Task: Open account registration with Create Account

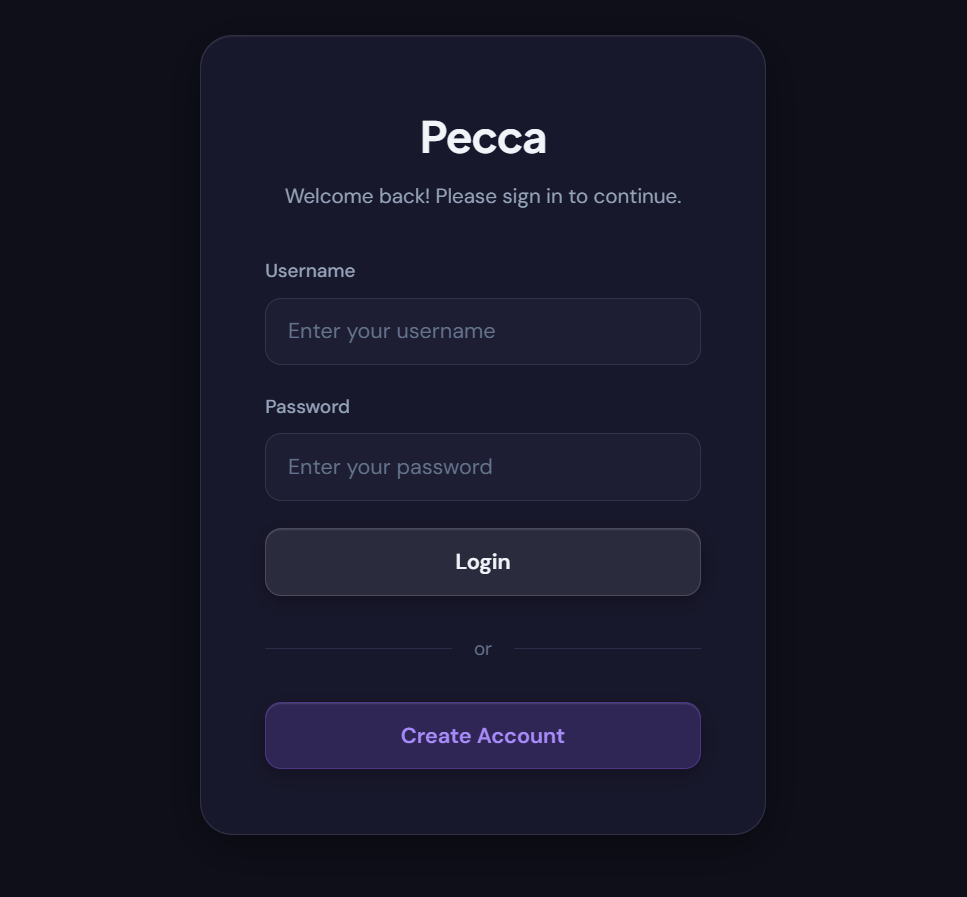Action: point(483,735)
